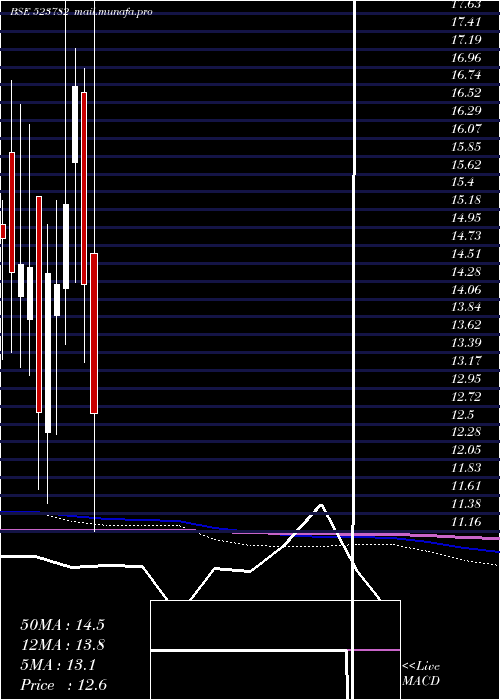Pick the 16.07 price axis value
The width and height of the screenshot is (500, 700).
tap(466, 129)
